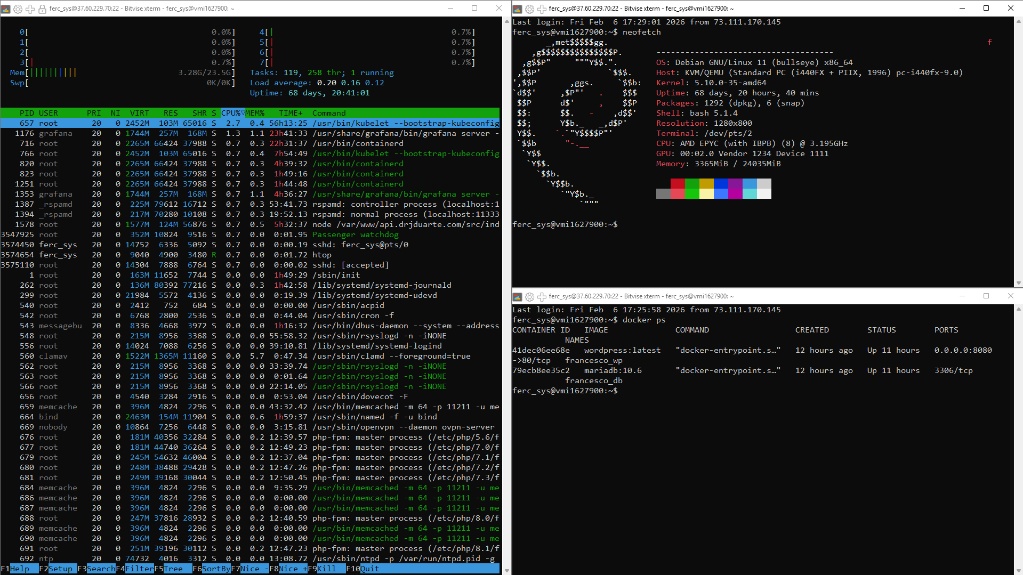Open the SortBy list in htop function bar
The height and width of the screenshot is (575, 1023).
point(215,568)
